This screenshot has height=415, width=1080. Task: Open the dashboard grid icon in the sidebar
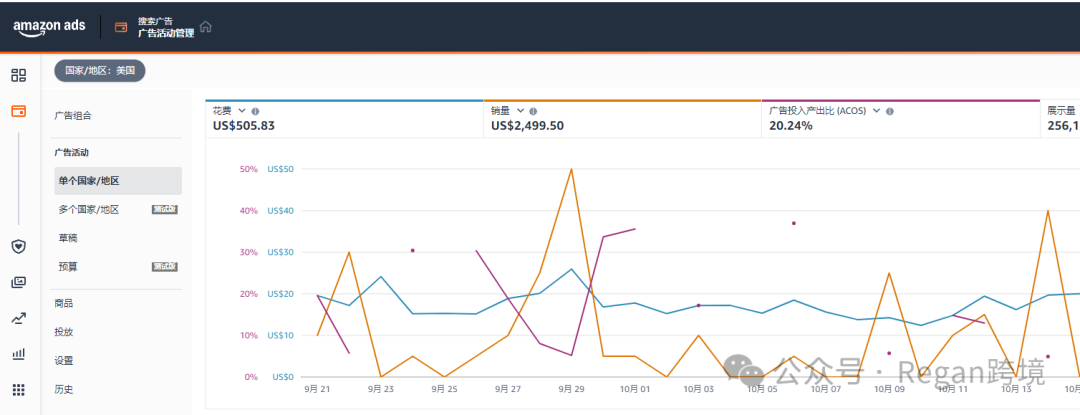[x=18, y=75]
